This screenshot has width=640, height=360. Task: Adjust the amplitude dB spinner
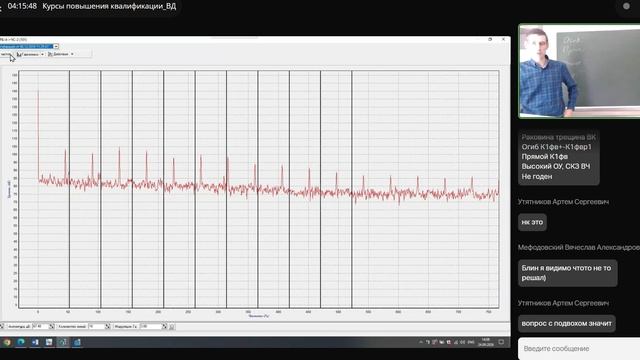(51, 327)
